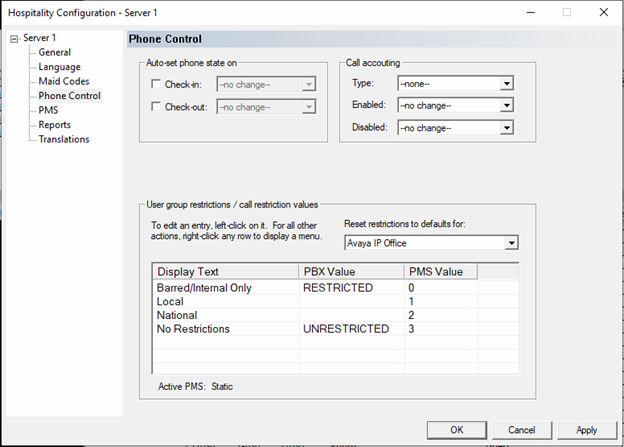Click the OK button
Screen dimensions: 624x447
click(456, 430)
